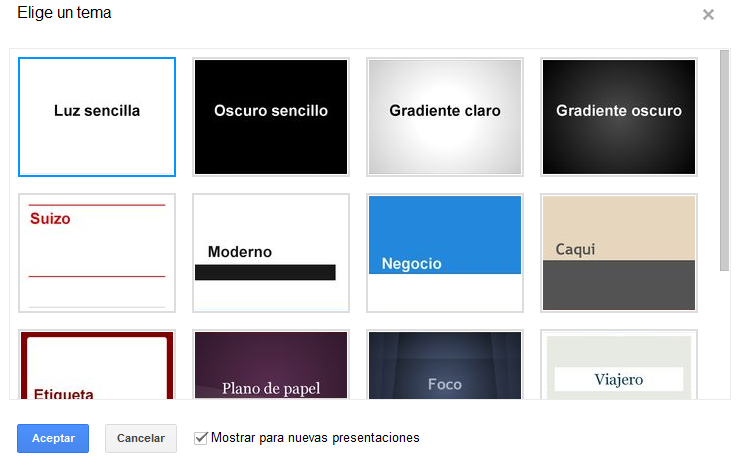
Task: Select the Gradiente oscuro theme
Action: [x=619, y=116]
